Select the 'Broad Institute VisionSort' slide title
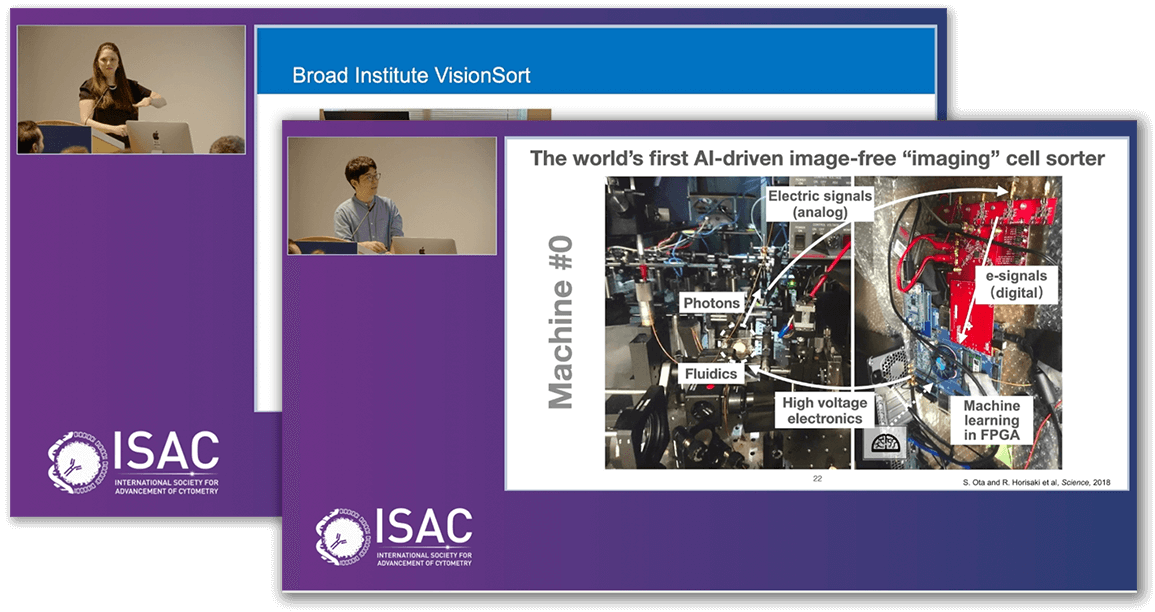 tap(411, 75)
